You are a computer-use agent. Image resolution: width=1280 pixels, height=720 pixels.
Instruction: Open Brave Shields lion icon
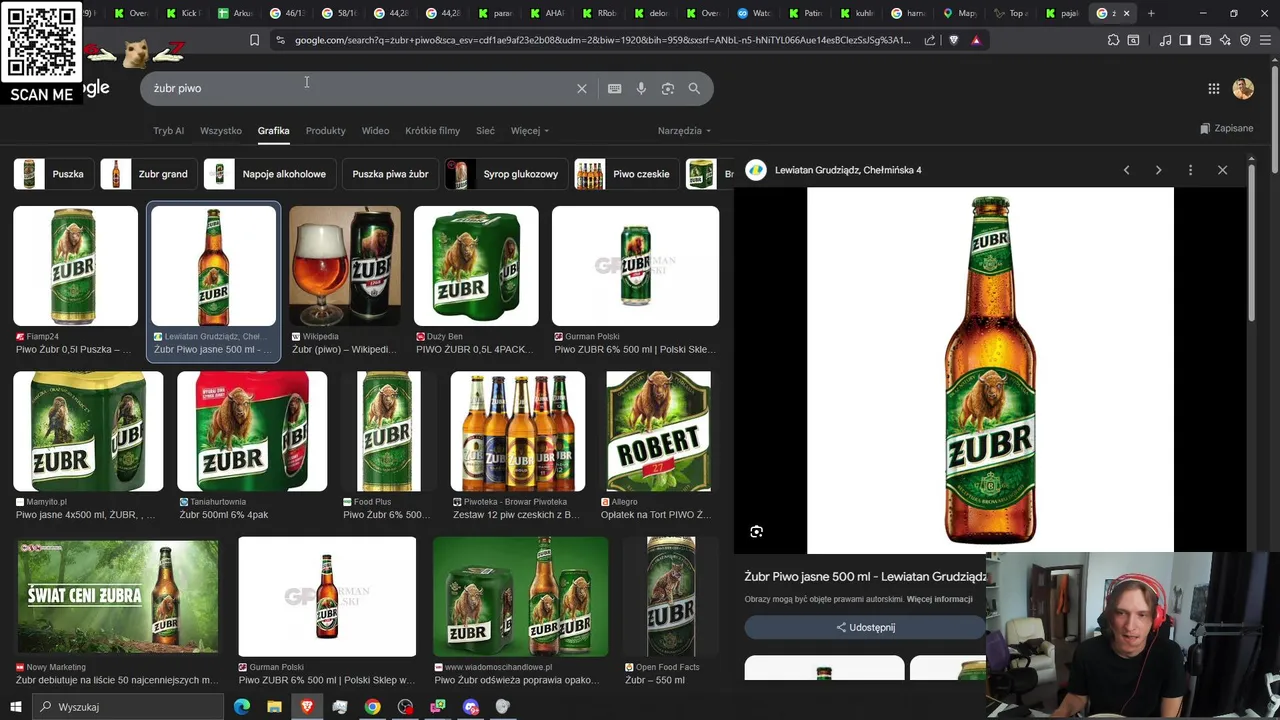(953, 40)
